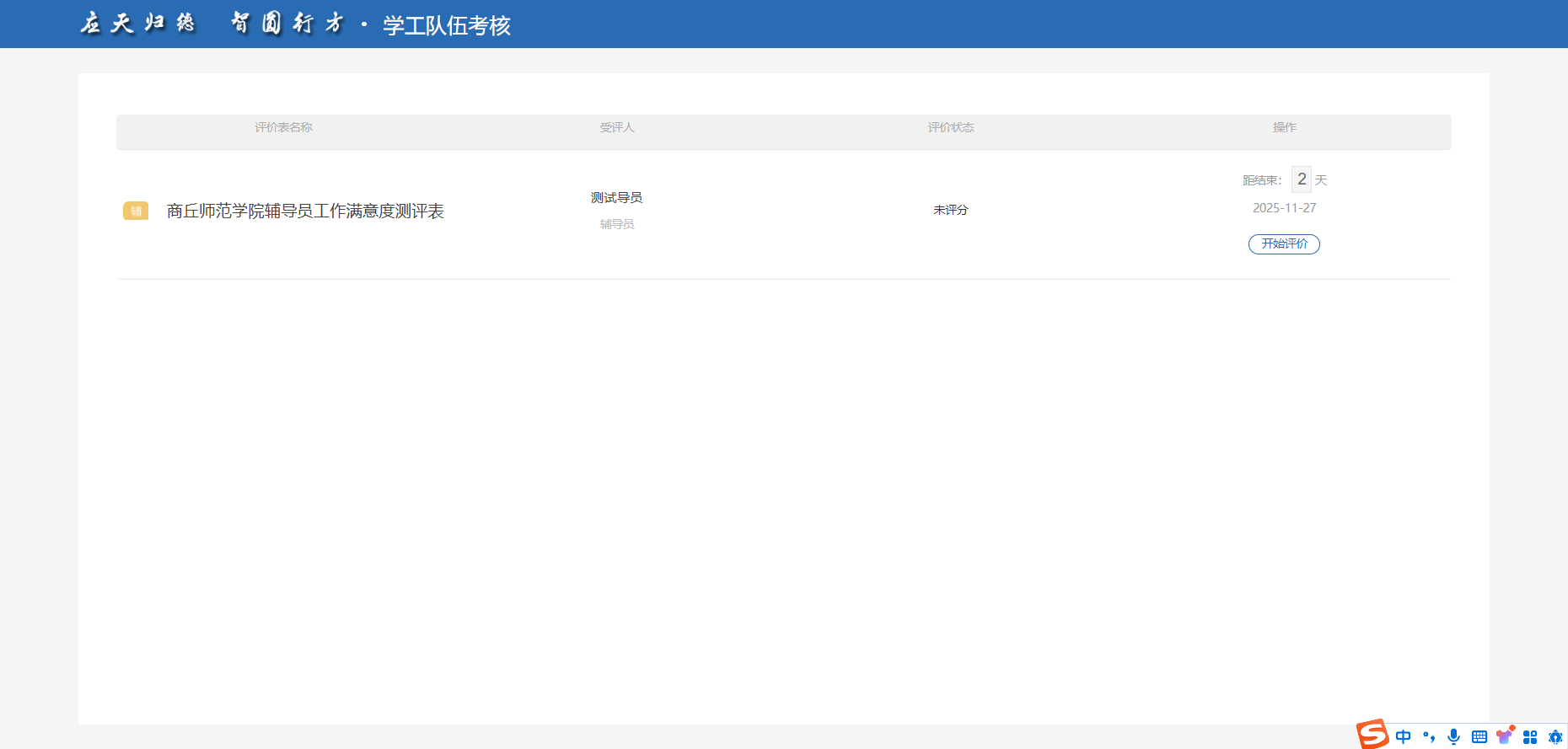Click the calligraphy school motto logo
Image resolution: width=1568 pixels, height=749 pixels.
[212, 24]
